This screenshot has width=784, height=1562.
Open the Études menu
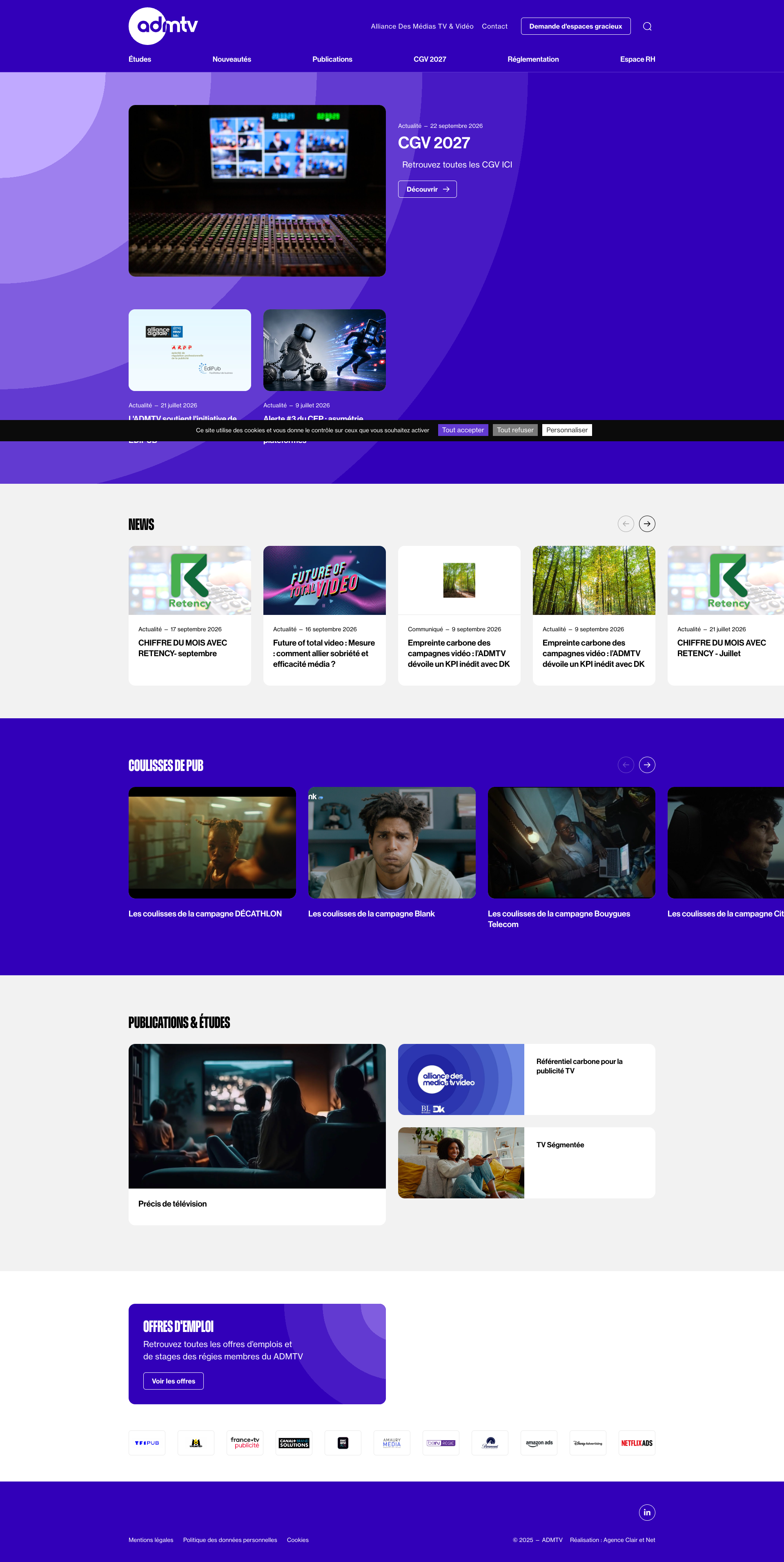[140, 59]
